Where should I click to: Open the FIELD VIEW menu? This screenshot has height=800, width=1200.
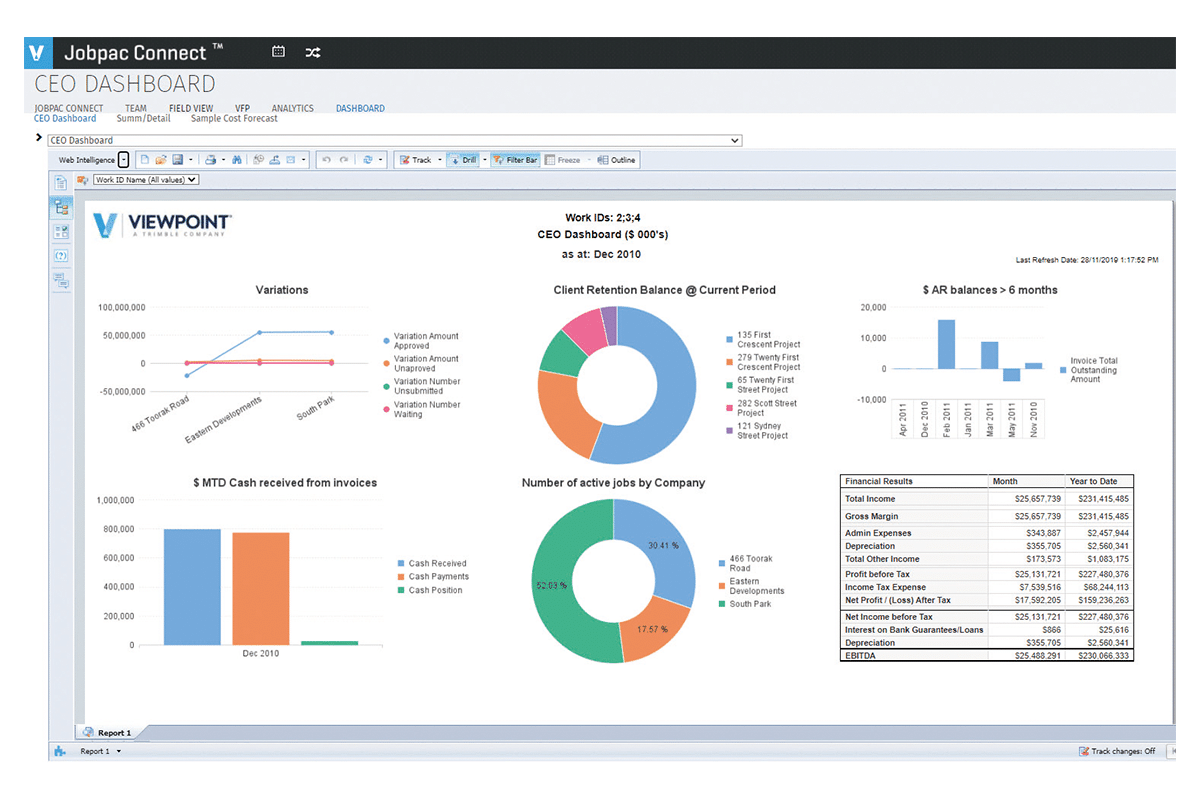191,108
